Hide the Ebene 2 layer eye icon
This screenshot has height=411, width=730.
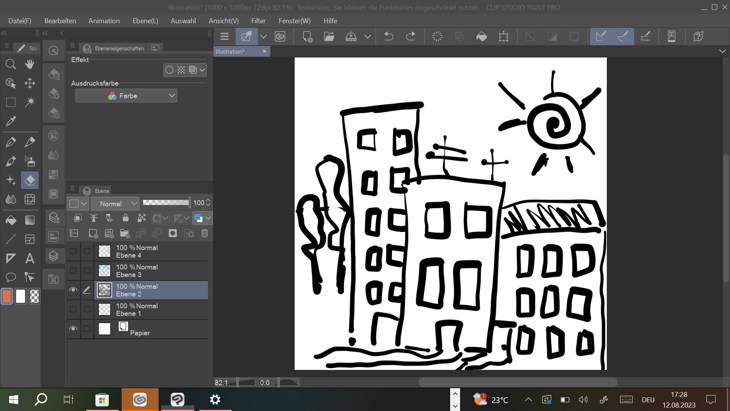(x=74, y=290)
